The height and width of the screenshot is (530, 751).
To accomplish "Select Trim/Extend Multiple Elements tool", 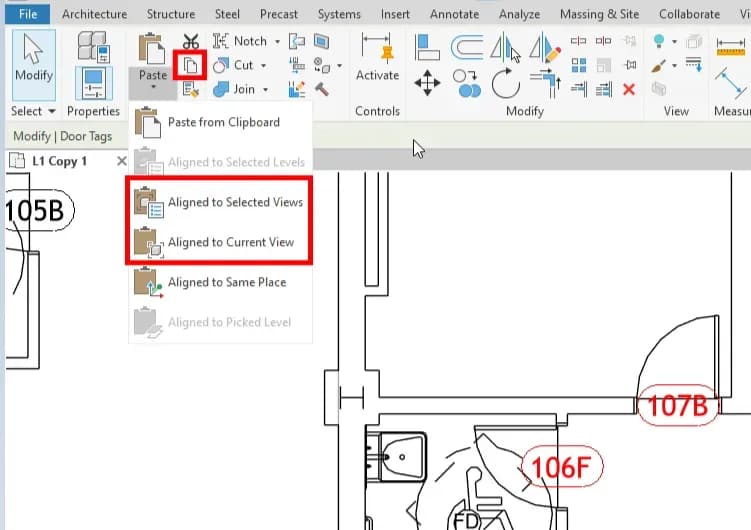I will click(x=603, y=89).
